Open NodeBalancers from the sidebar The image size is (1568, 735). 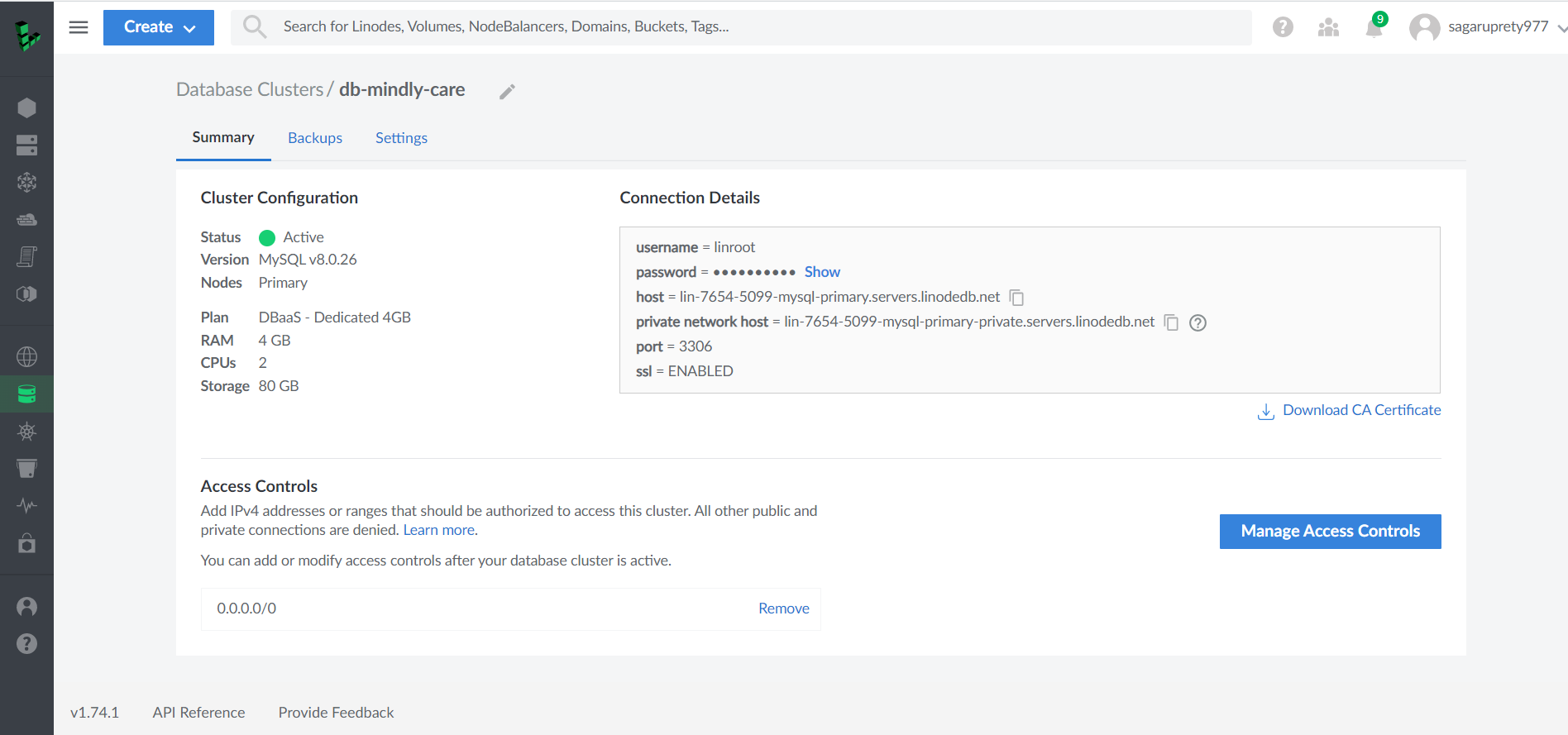pyautogui.click(x=26, y=182)
